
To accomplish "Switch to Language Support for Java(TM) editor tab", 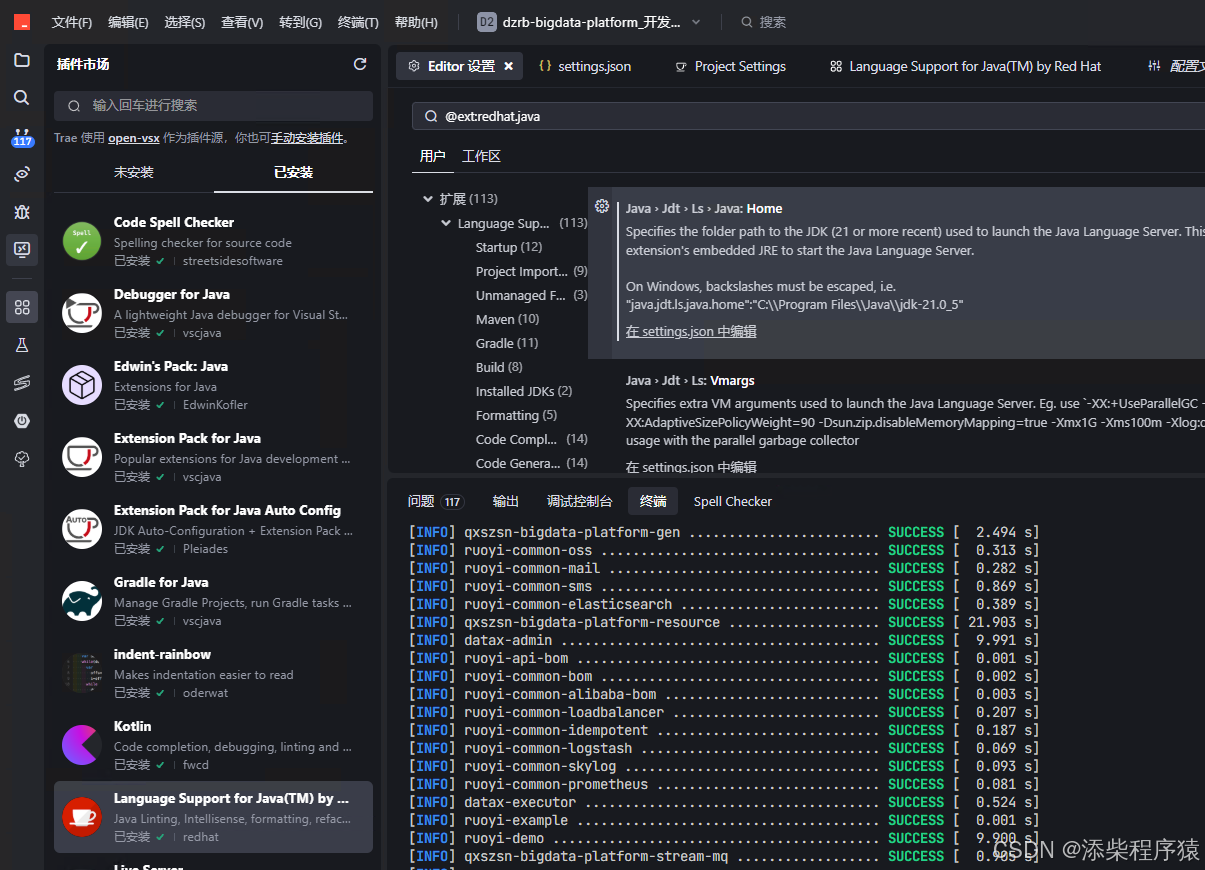I will pyautogui.click(x=965, y=66).
